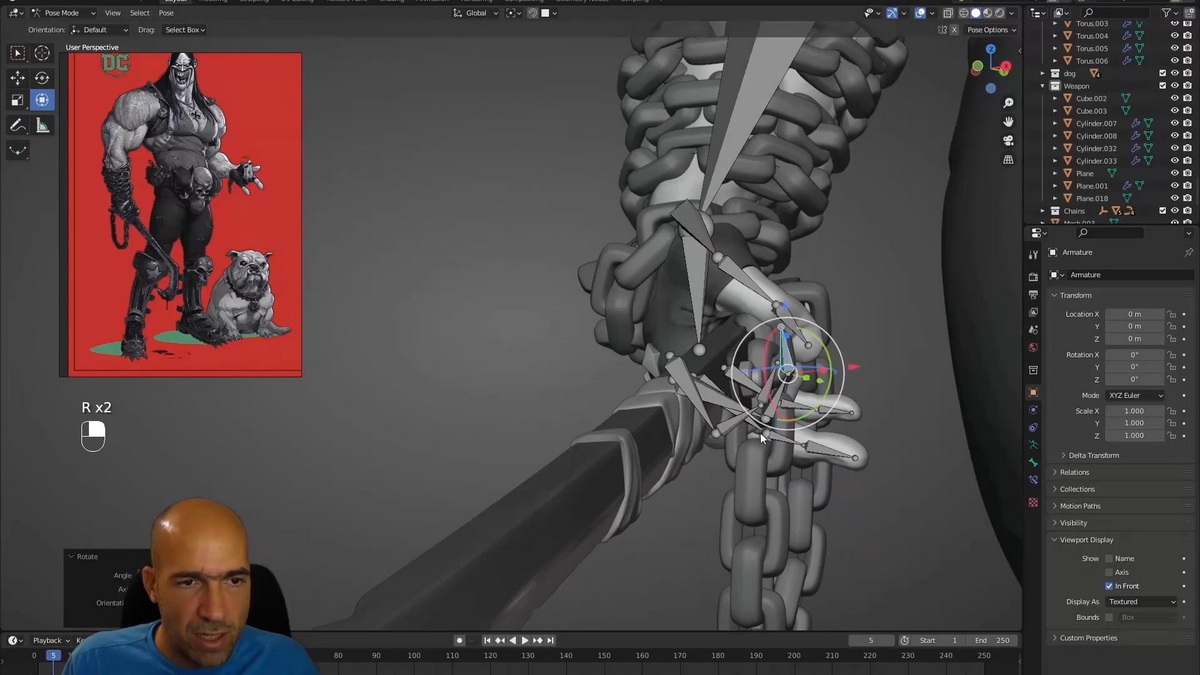
Task: Uncheck the dog collection checkbox
Action: [1163, 73]
